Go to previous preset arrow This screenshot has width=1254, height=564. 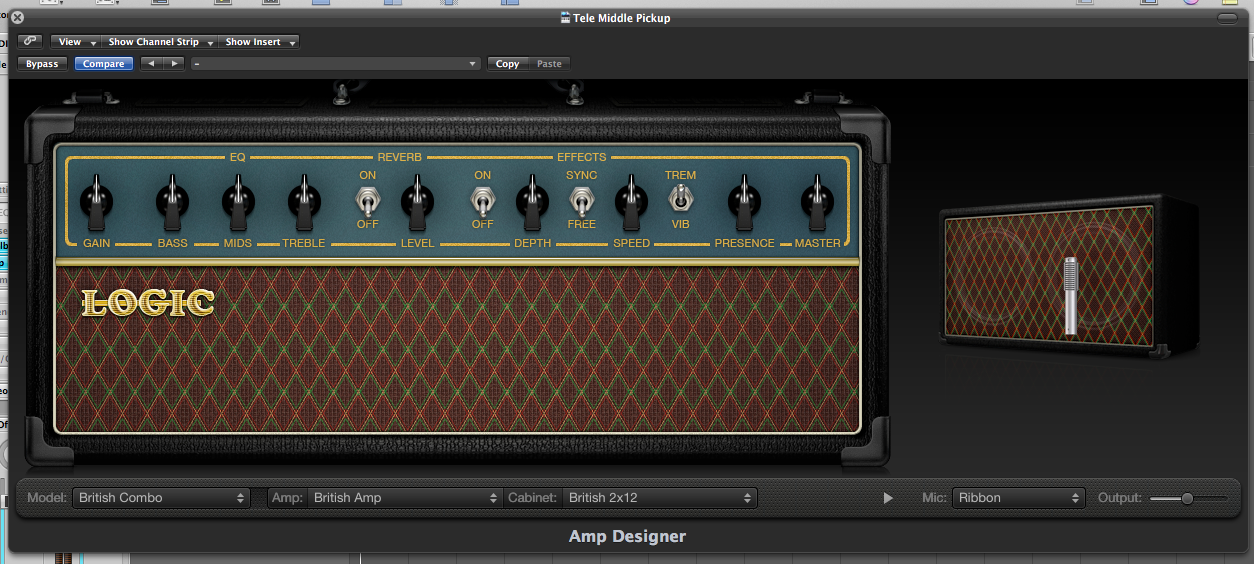[x=150, y=64]
